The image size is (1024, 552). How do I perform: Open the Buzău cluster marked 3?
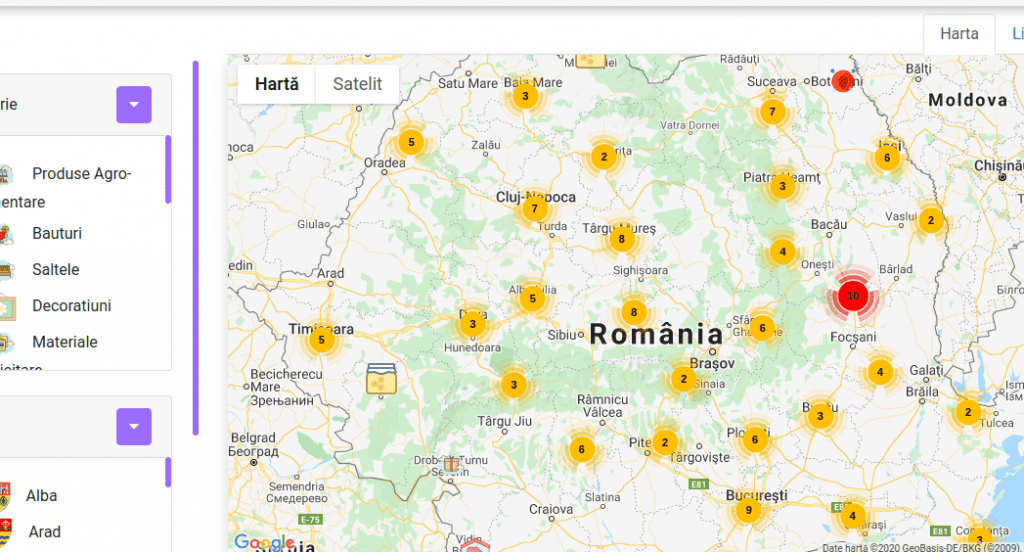(x=820, y=415)
